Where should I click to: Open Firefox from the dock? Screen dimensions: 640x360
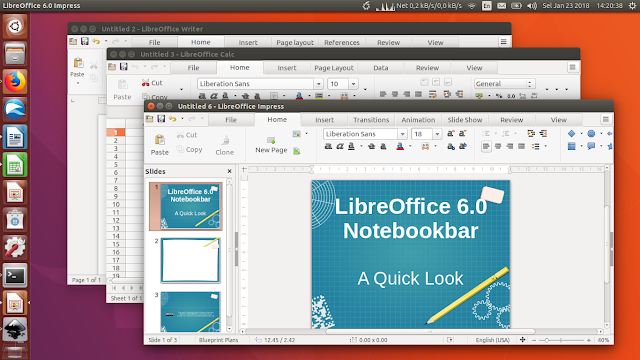click(x=15, y=82)
